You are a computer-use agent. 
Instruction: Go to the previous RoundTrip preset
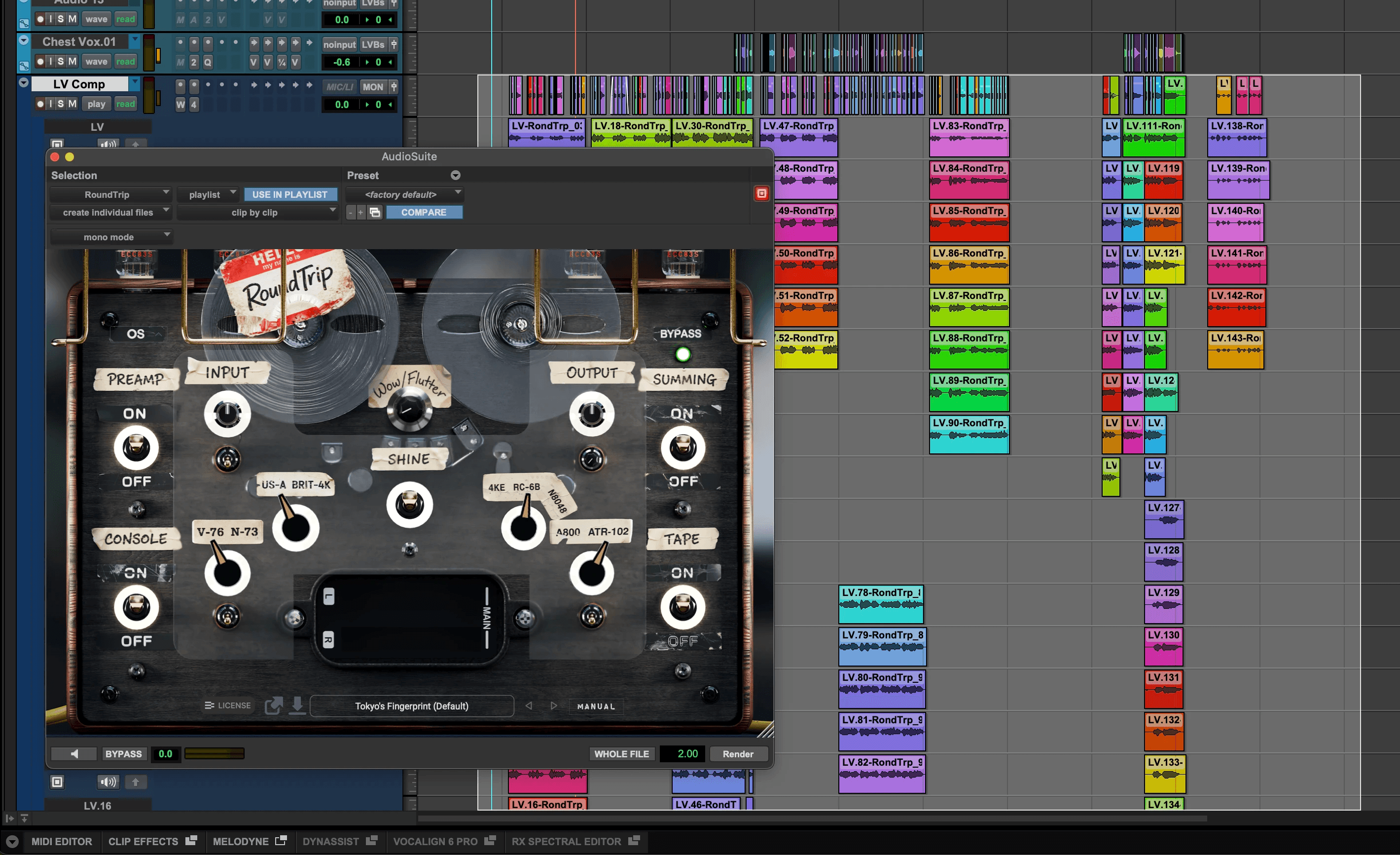tap(529, 706)
